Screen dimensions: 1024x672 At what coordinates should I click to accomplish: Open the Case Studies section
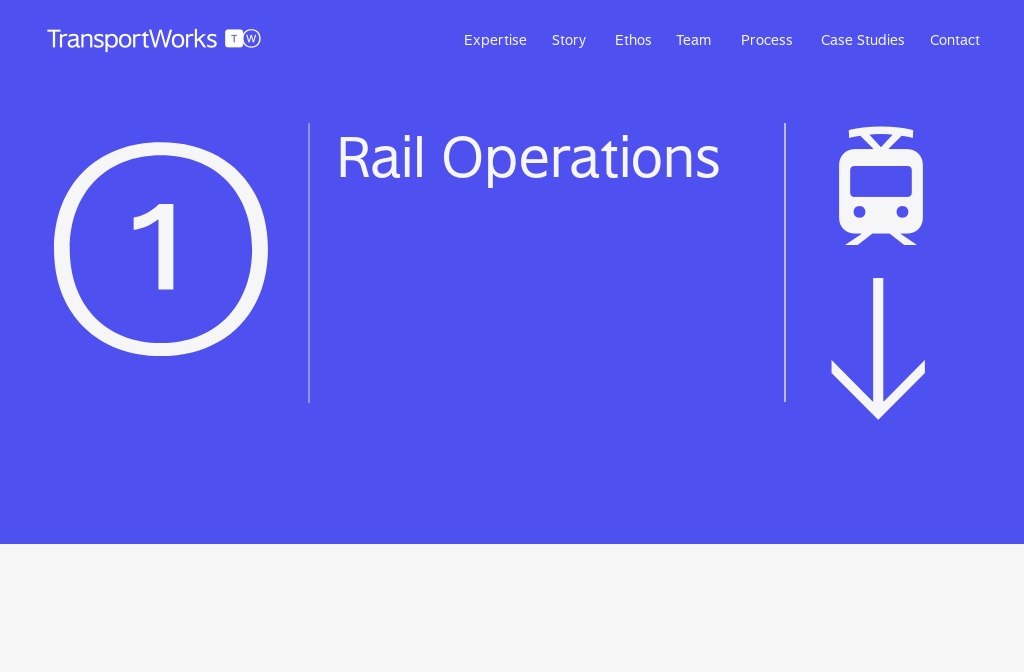coord(862,40)
